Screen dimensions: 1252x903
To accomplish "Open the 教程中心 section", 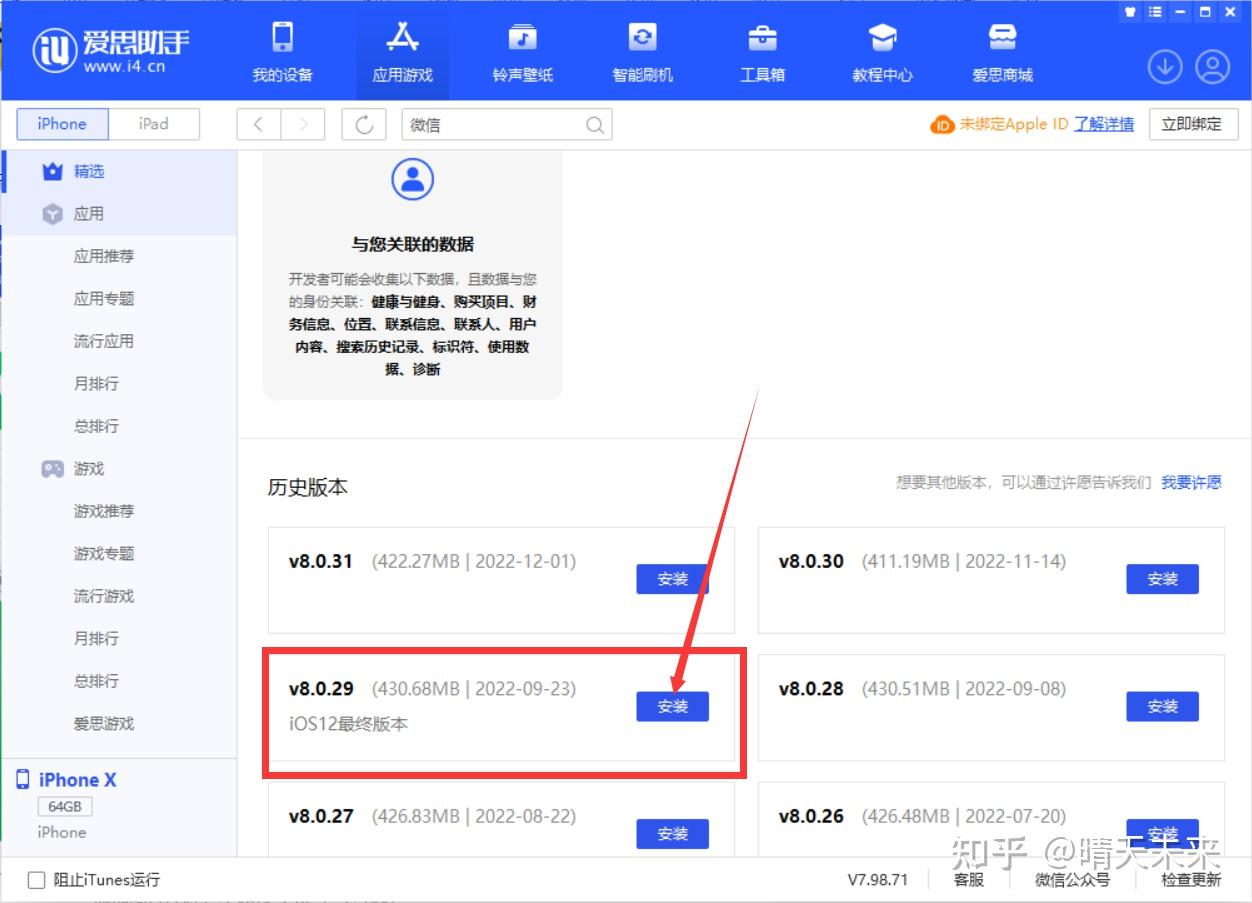I will [882, 52].
